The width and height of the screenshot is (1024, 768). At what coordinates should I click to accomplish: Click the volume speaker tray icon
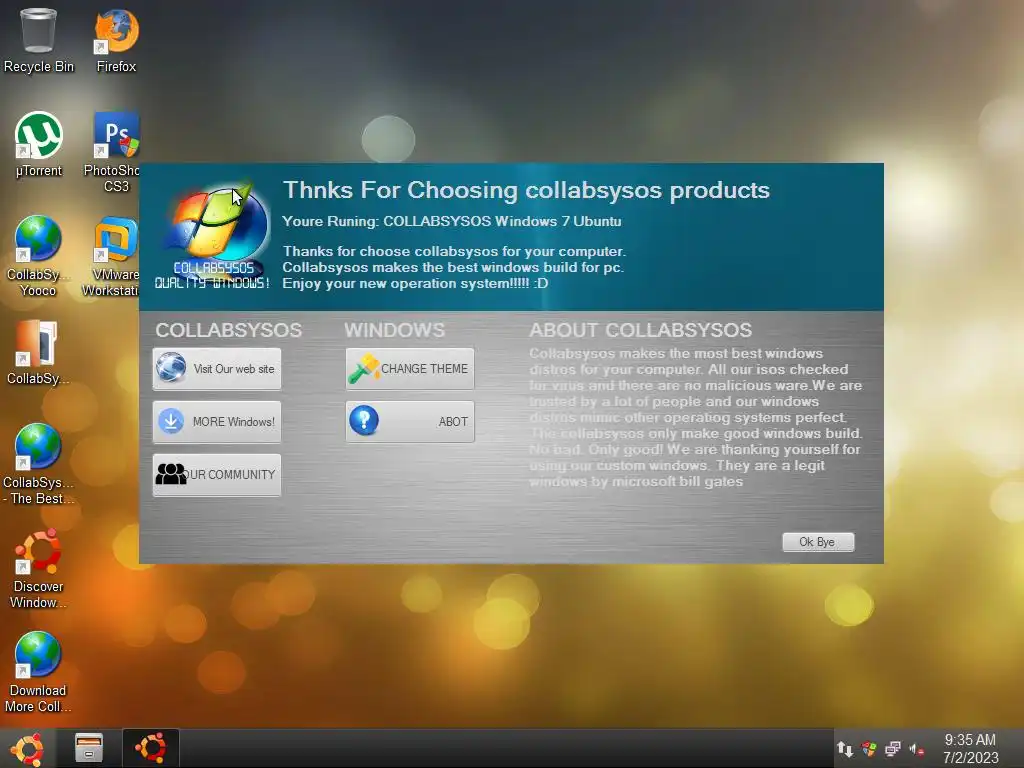[916, 750]
